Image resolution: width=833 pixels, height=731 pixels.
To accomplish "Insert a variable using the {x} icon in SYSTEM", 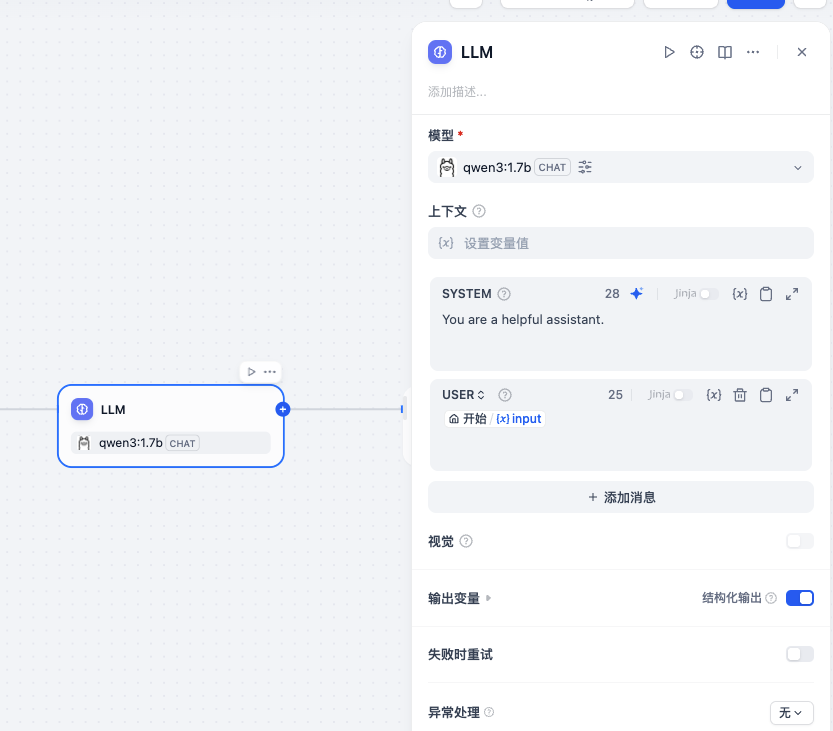I will 739,293.
